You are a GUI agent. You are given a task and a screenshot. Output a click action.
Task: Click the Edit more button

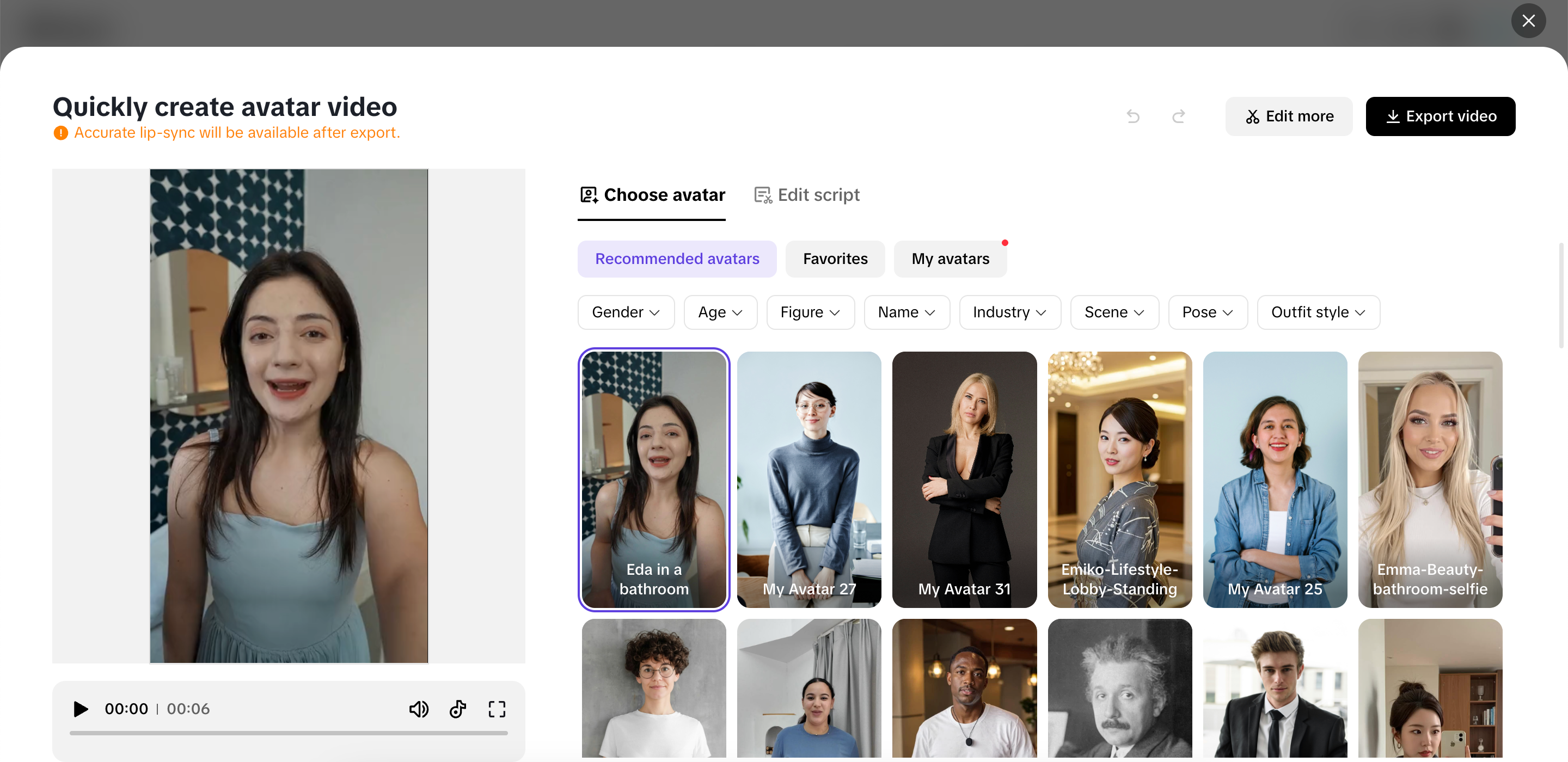tap(1289, 116)
